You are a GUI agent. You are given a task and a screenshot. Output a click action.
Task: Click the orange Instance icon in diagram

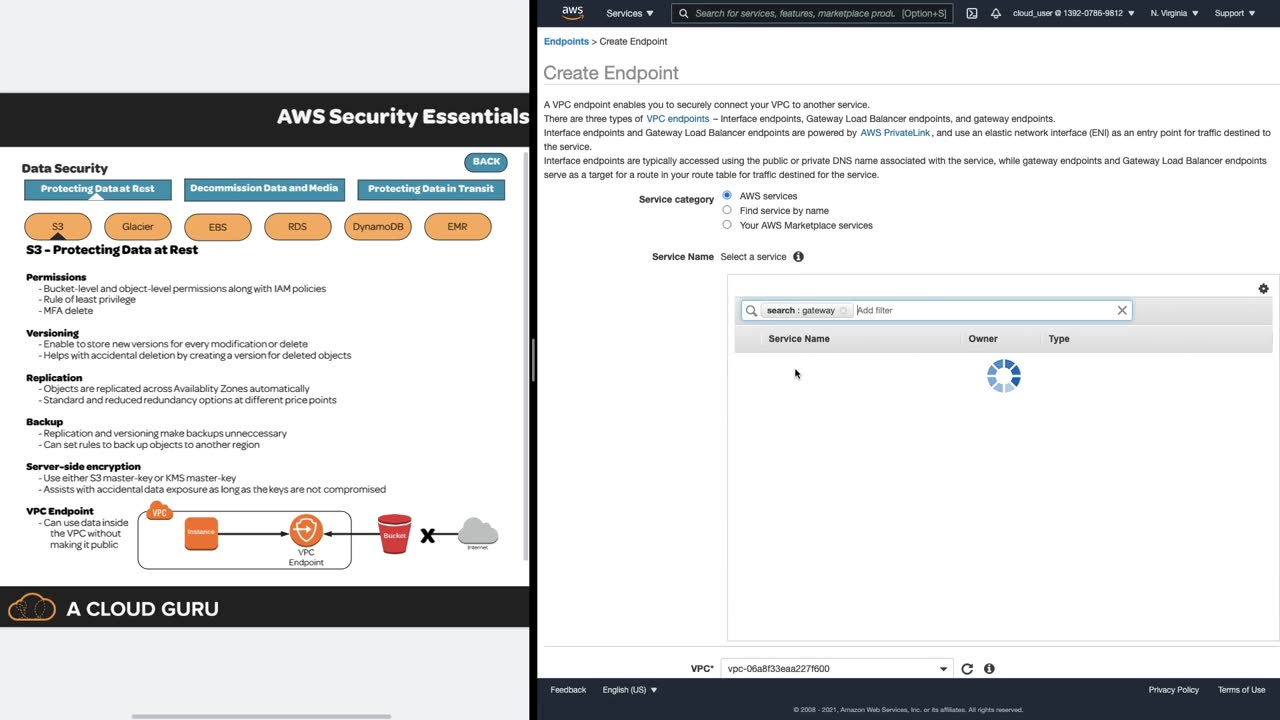click(201, 532)
